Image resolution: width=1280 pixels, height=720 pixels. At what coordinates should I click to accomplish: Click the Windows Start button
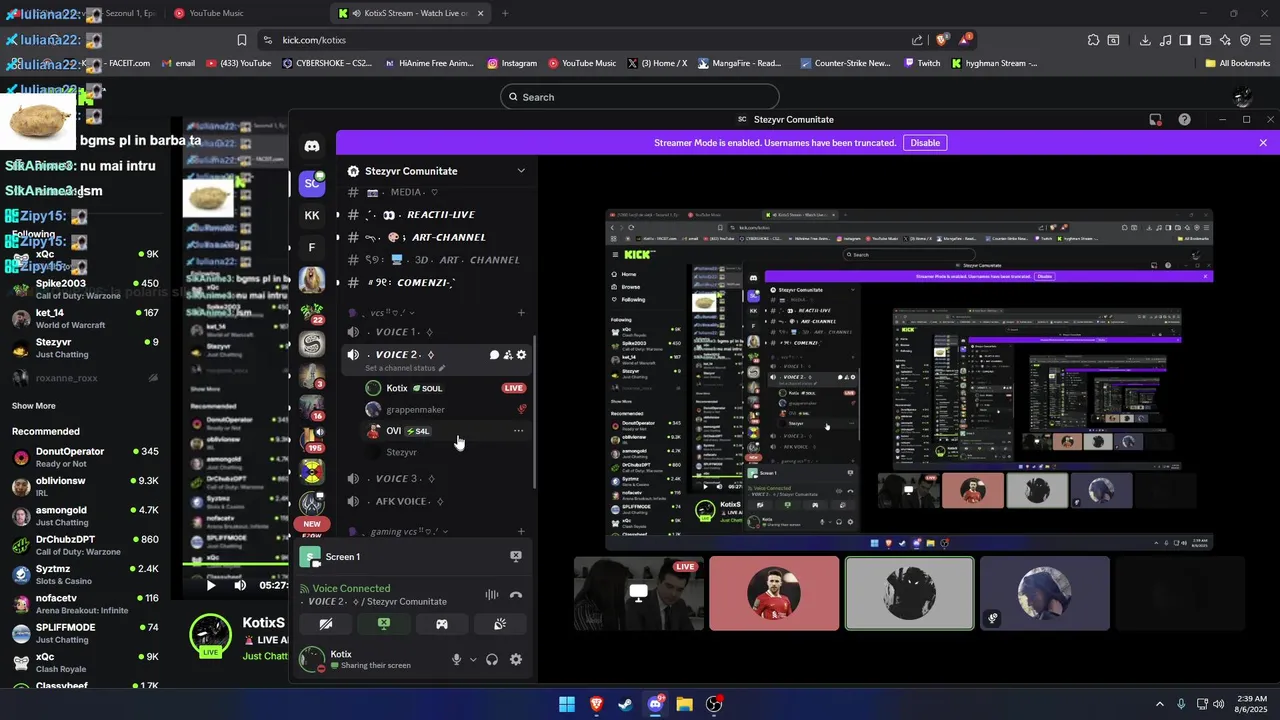point(567,704)
